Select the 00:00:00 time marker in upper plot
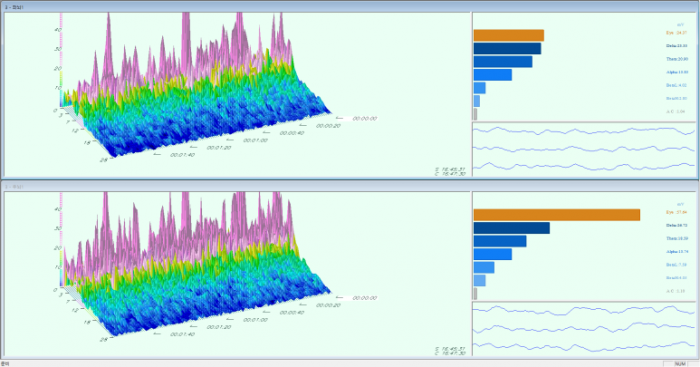 365,119
